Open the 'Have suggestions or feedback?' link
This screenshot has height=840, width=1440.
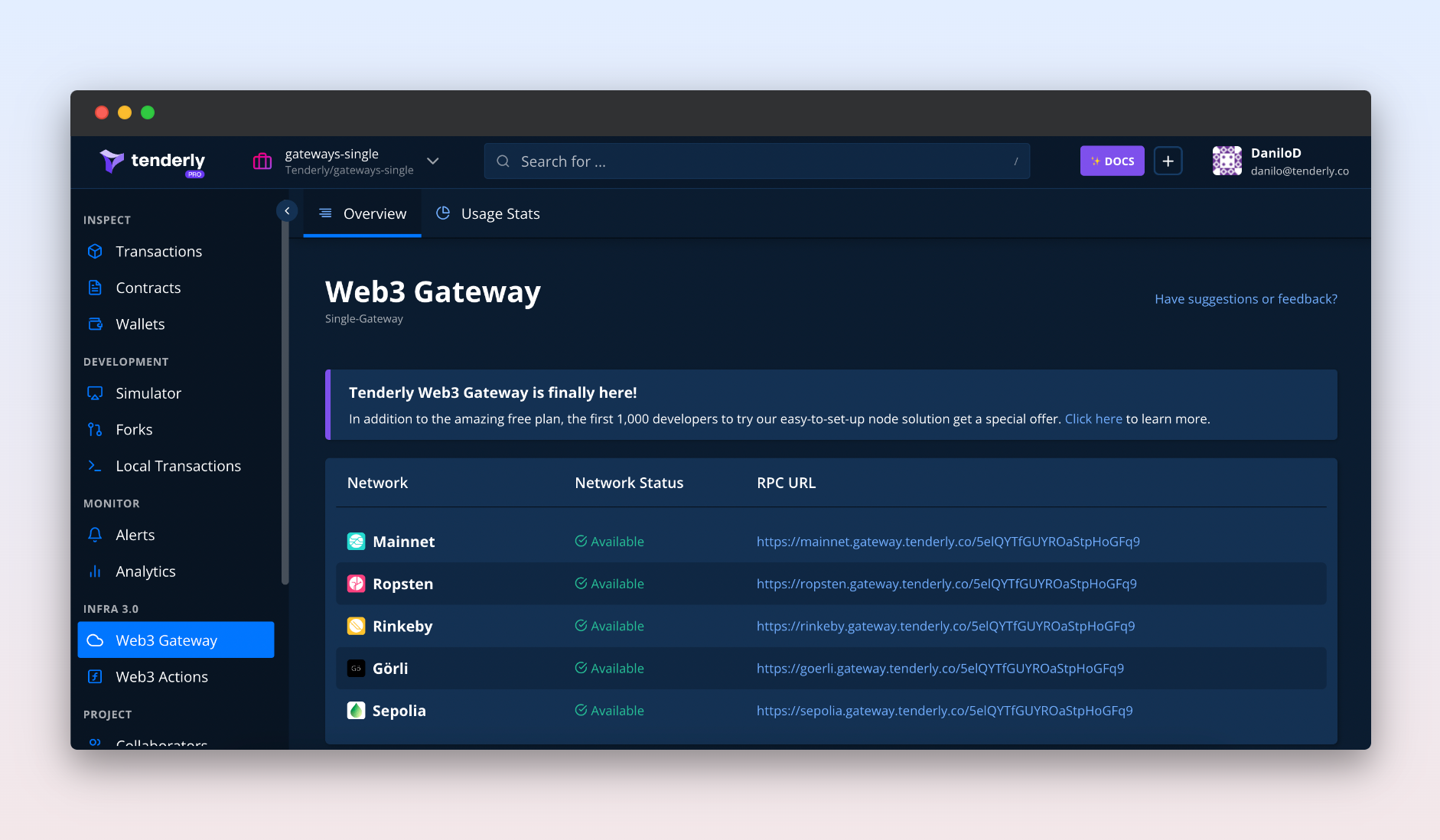click(x=1246, y=299)
